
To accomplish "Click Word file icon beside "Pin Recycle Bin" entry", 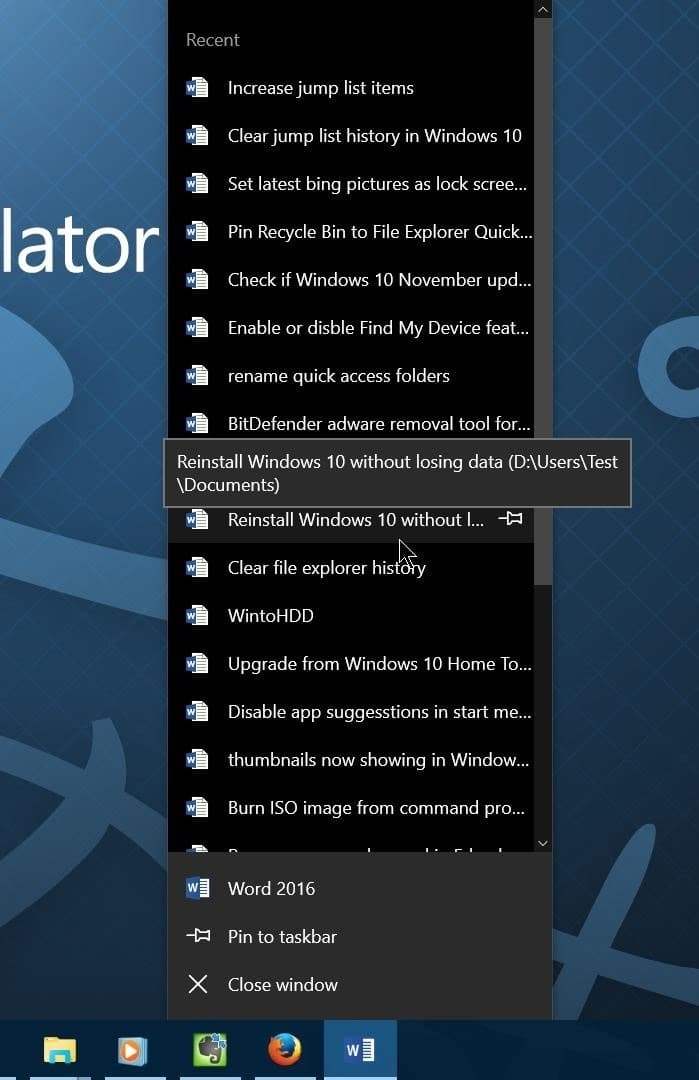I will [198, 231].
